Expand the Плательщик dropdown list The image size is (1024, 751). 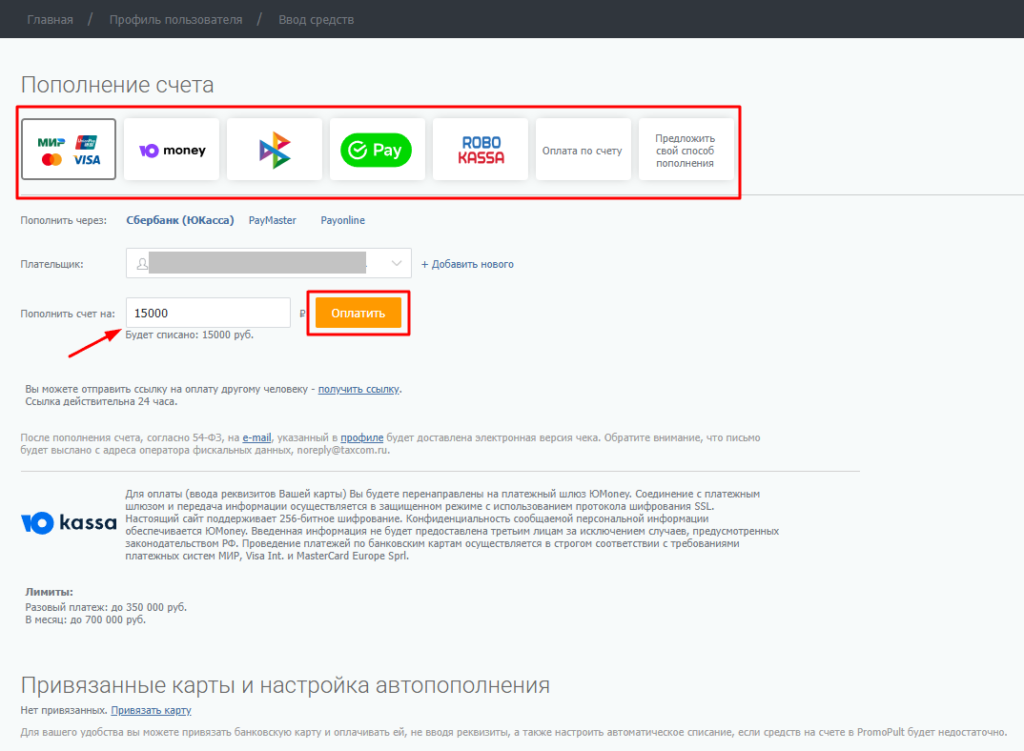[x=398, y=264]
